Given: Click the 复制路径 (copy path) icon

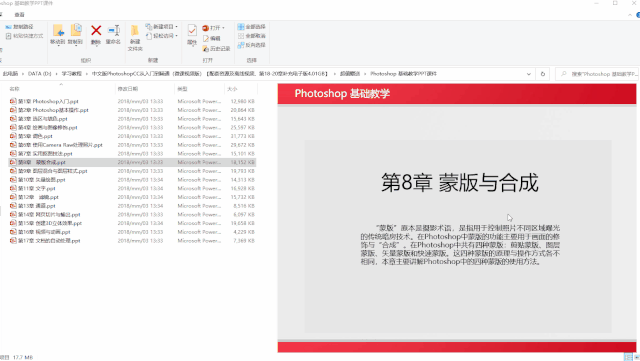Looking at the screenshot, I should point(8,27).
